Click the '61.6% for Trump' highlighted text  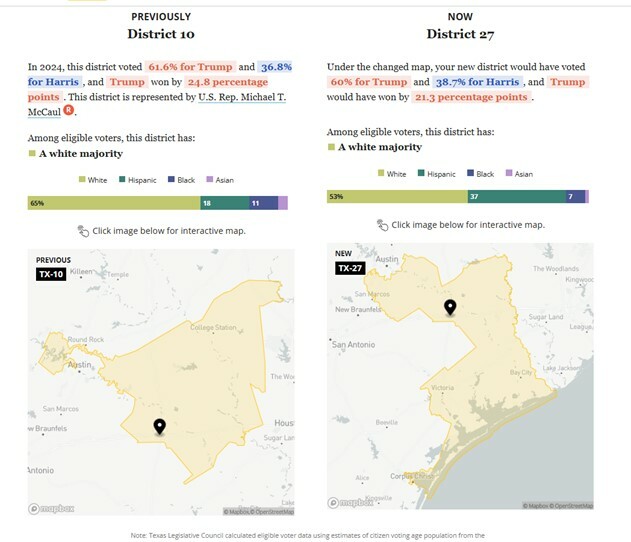coord(190,67)
